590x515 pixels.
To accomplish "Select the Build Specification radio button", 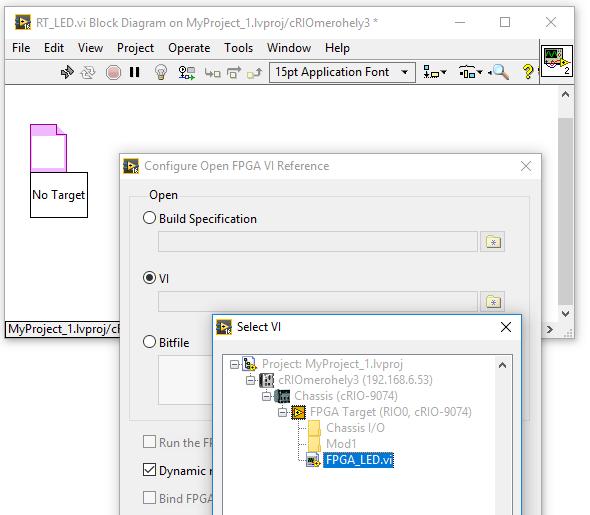I will click(x=149, y=218).
